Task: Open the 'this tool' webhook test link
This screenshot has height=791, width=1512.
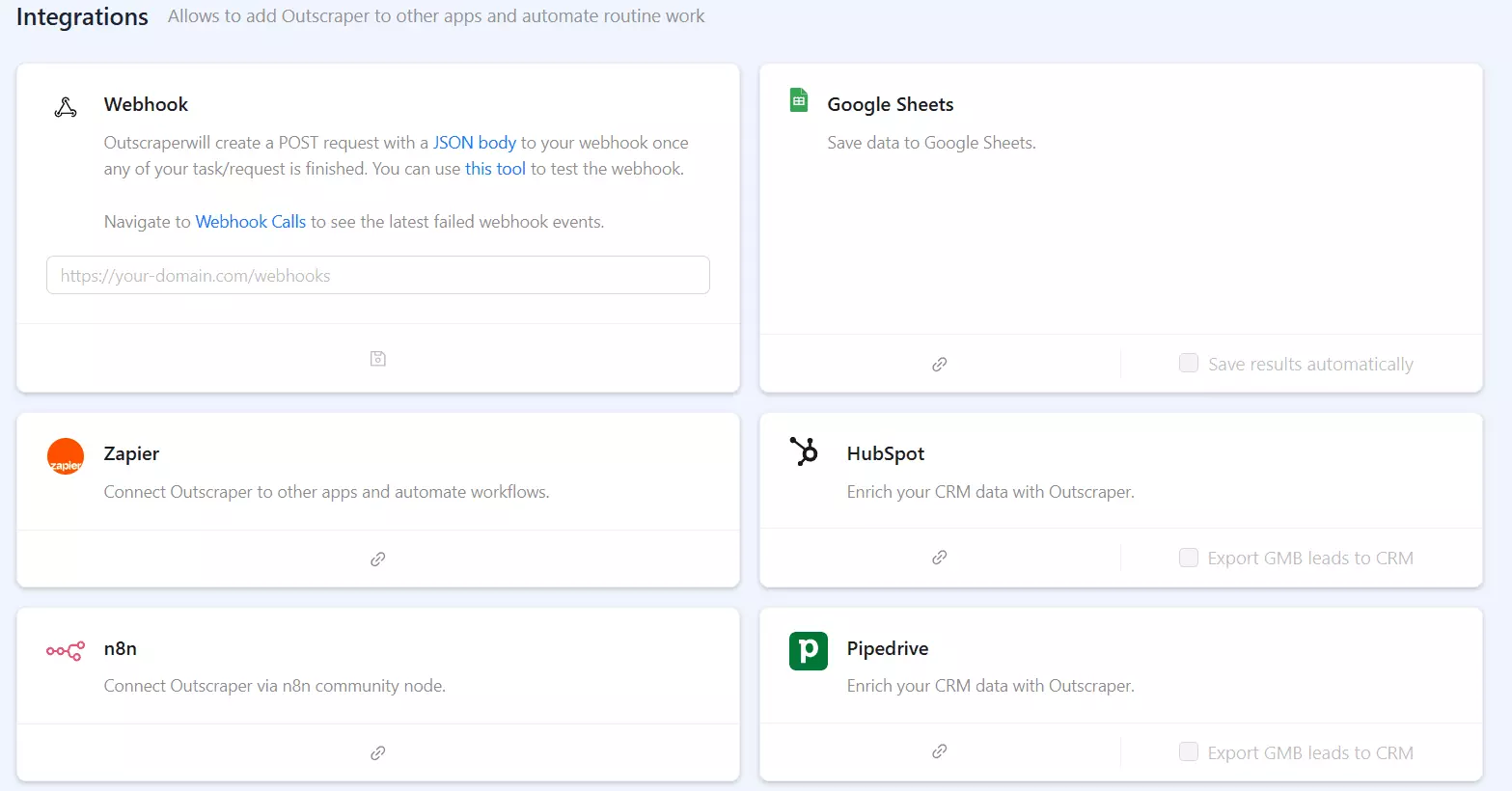Action: 495,169
